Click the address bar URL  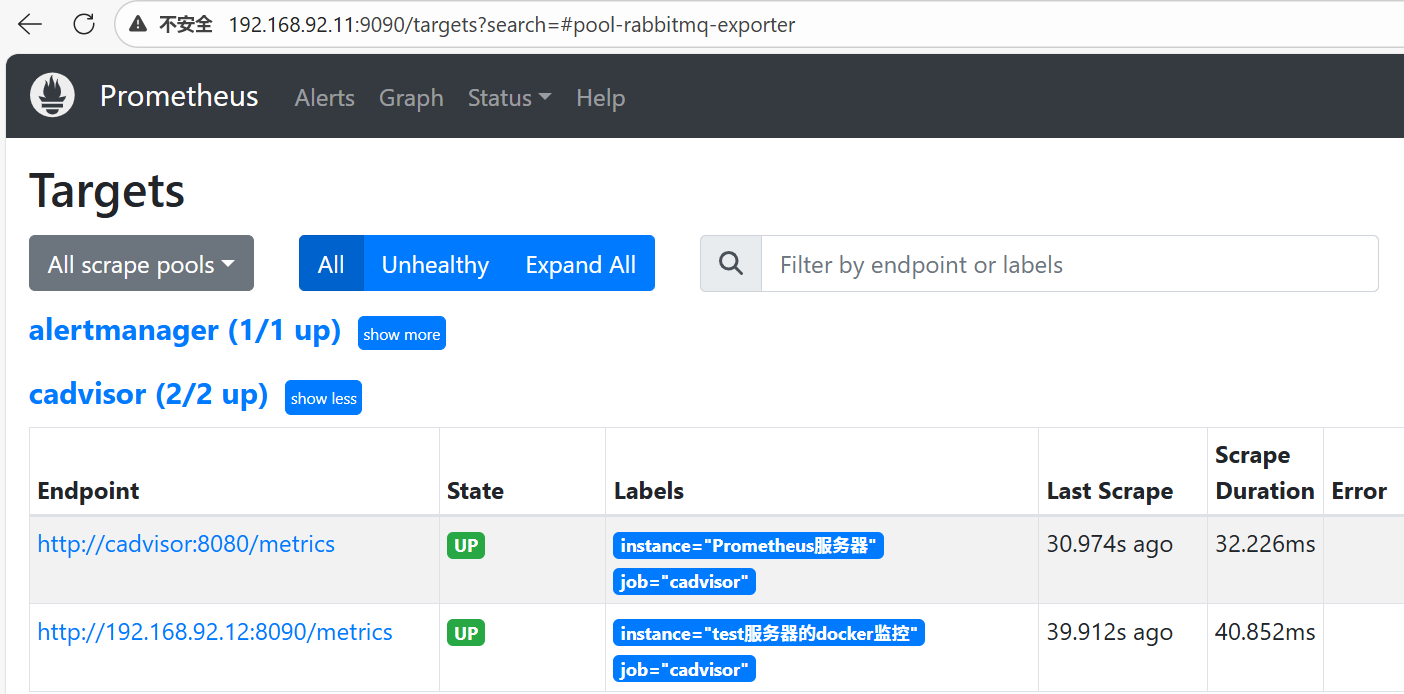[512, 25]
